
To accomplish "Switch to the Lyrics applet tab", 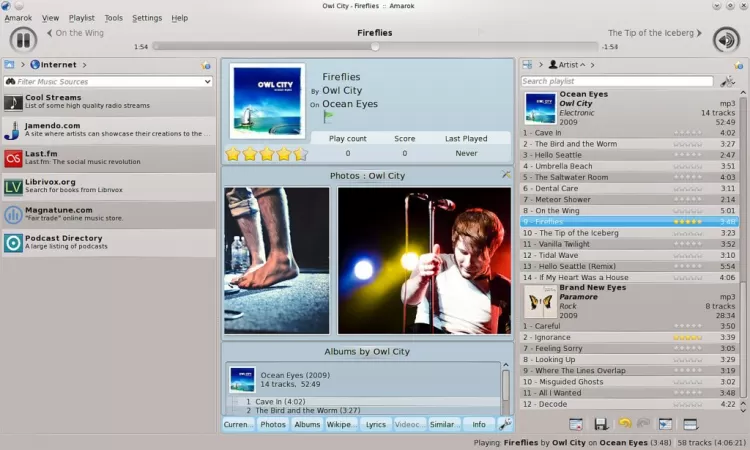I will pyautogui.click(x=376, y=424).
